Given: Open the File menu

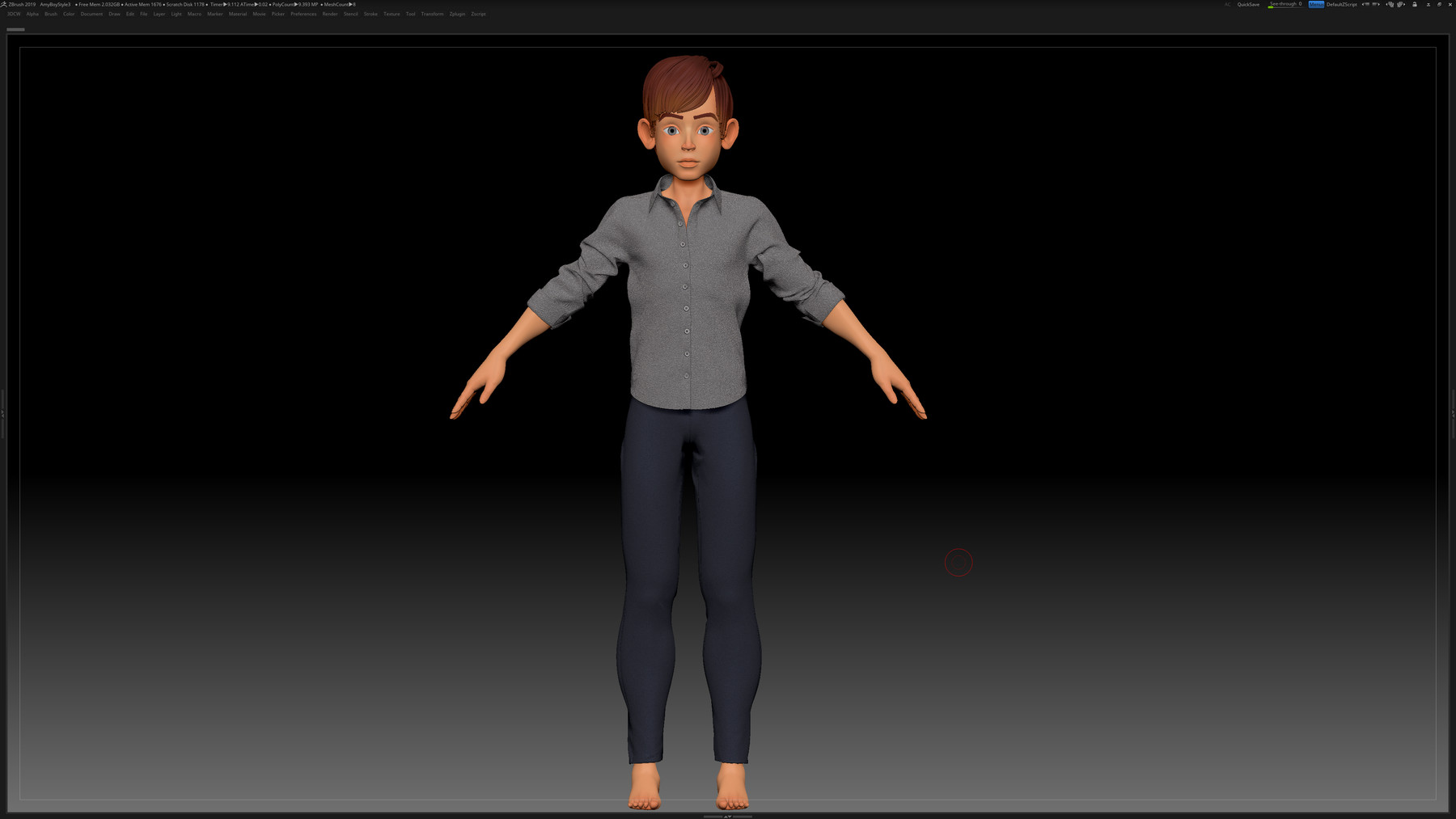Looking at the screenshot, I should point(143,14).
